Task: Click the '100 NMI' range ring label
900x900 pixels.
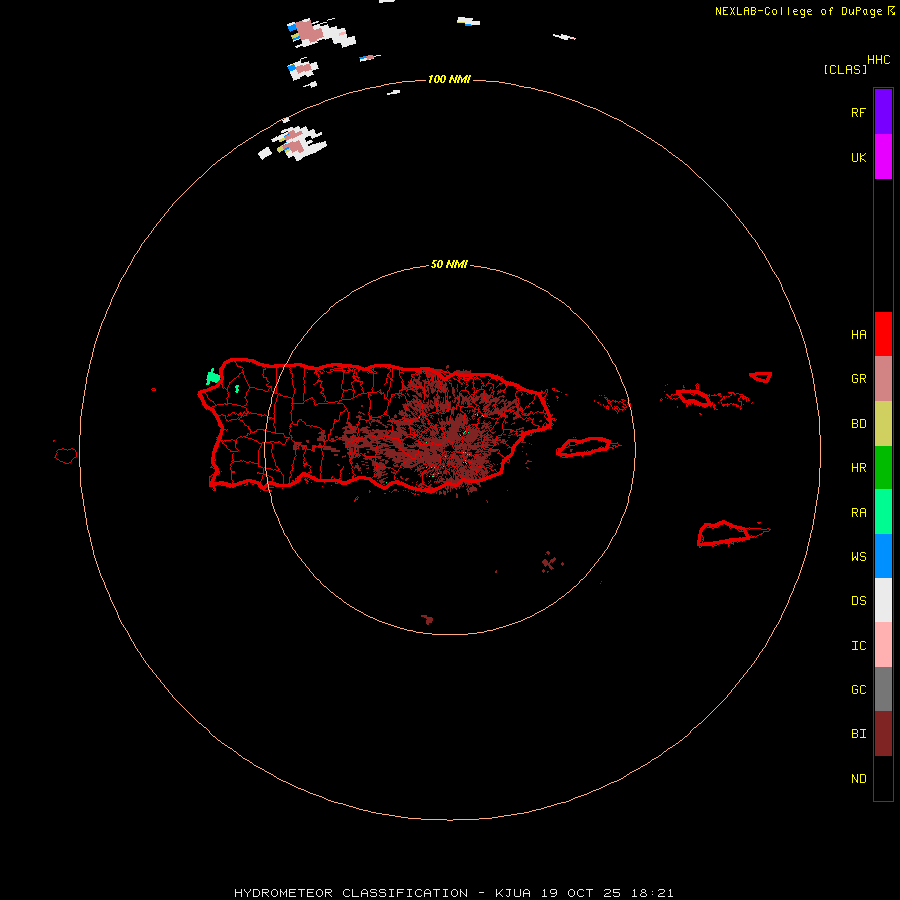Action: pos(449,79)
